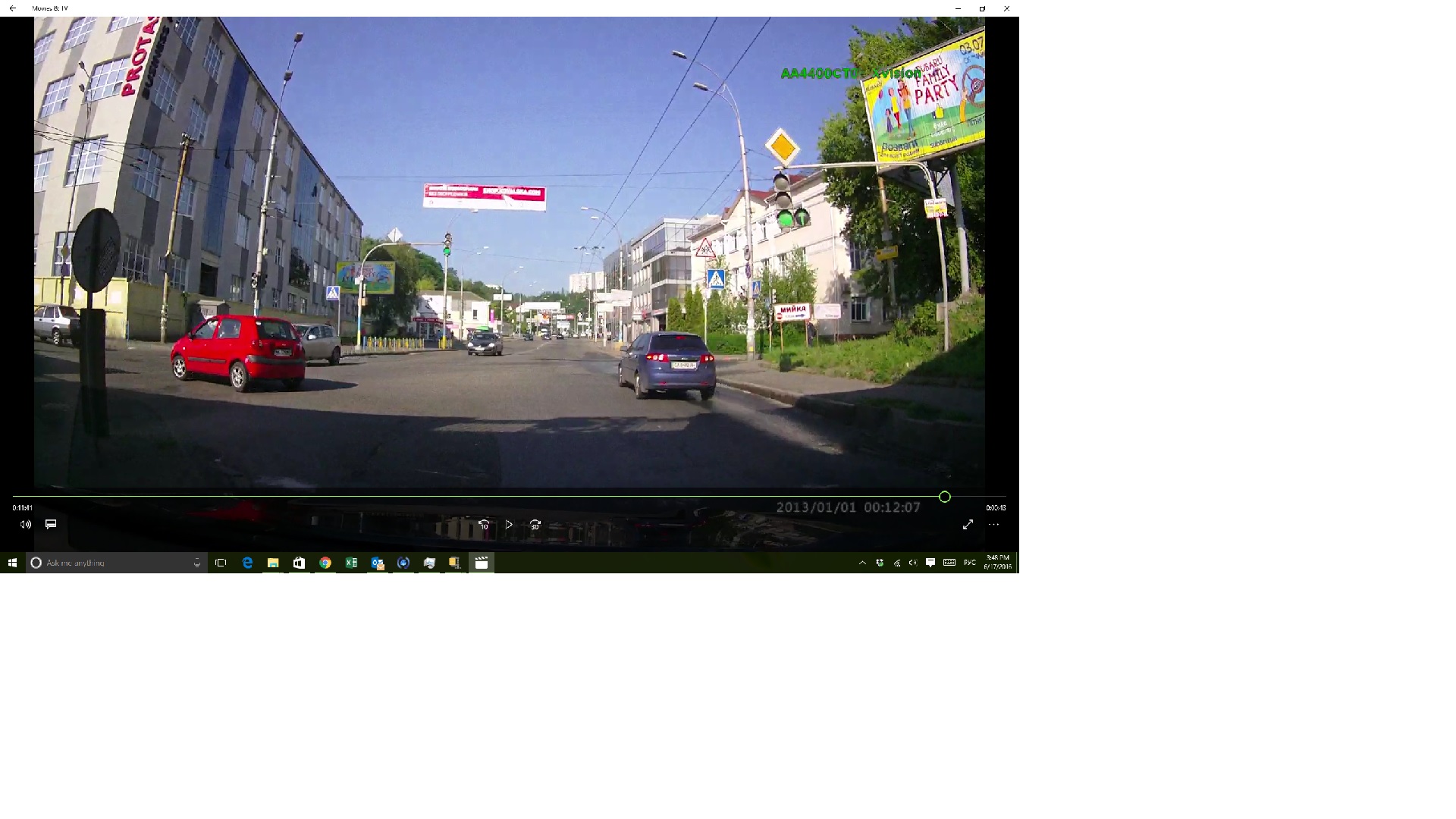Viewport: 1456px width, 819px height.
Task: Open the more options ellipsis menu
Action: pos(993,525)
